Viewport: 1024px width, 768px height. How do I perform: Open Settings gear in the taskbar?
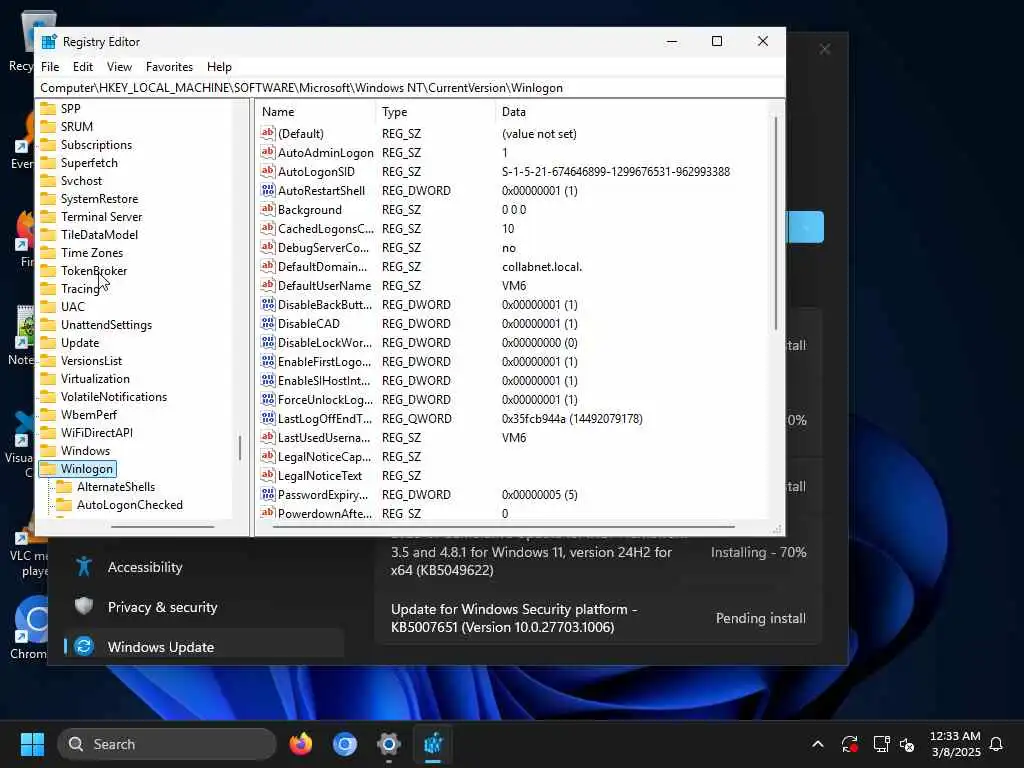(x=389, y=744)
